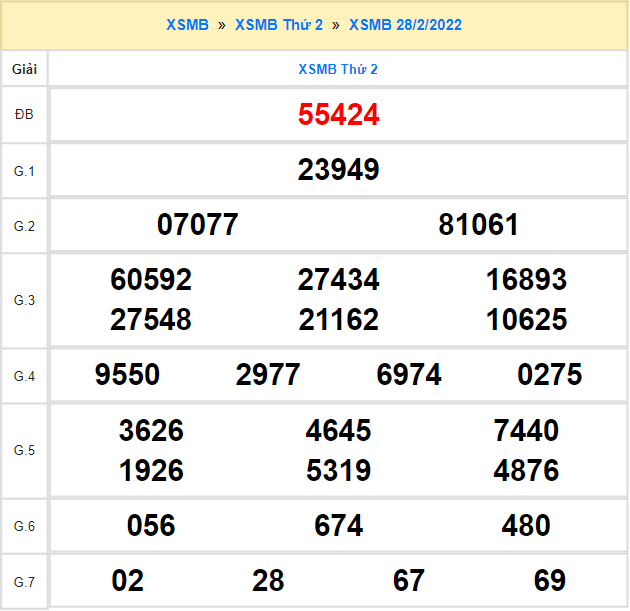Click G.7 number 69
Viewport: 630px width, 611px height.
pos(550,581)
